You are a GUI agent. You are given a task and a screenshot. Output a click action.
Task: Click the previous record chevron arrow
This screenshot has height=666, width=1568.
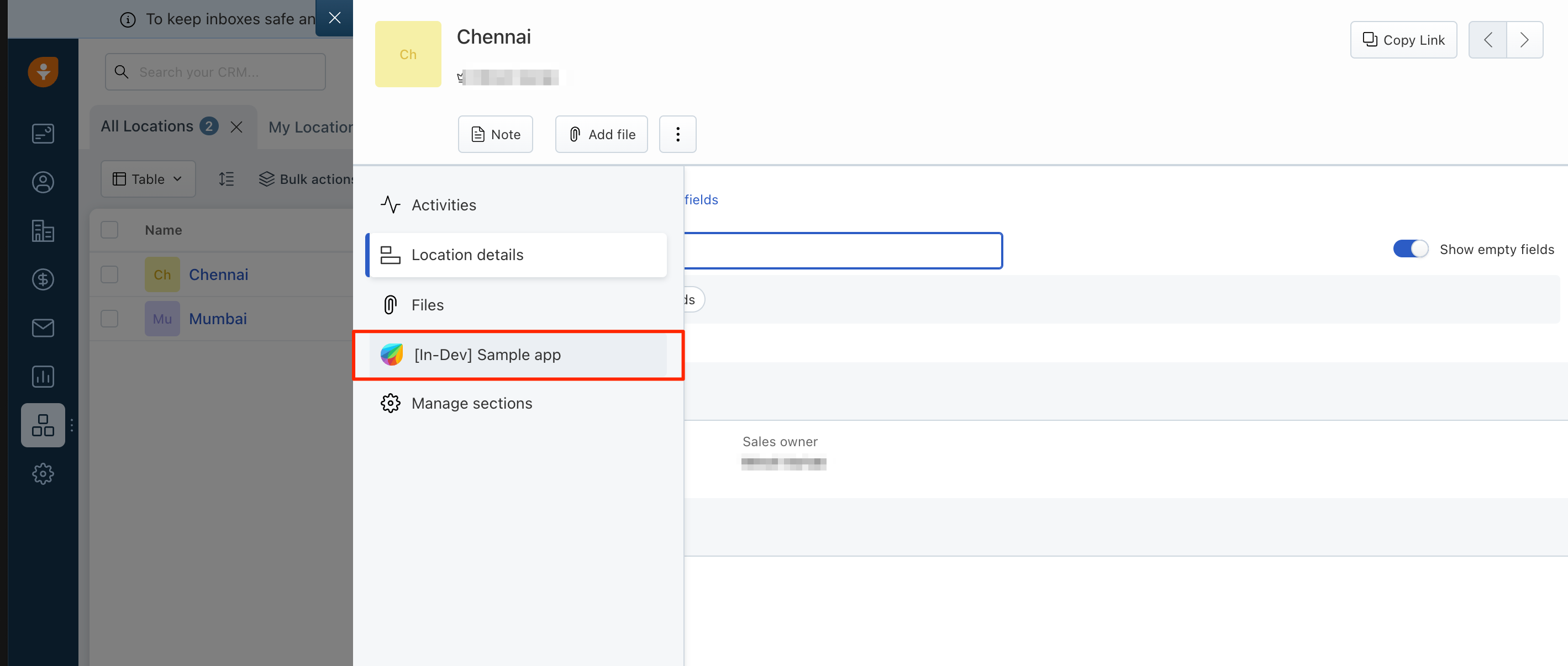tap(1487, 40)
